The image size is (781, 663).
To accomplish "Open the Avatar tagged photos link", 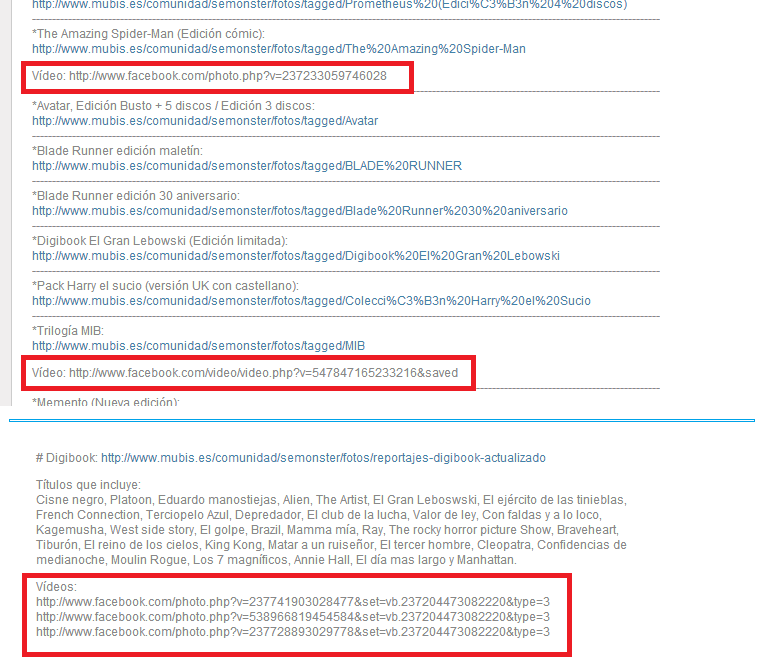I will tap(205, 121).
